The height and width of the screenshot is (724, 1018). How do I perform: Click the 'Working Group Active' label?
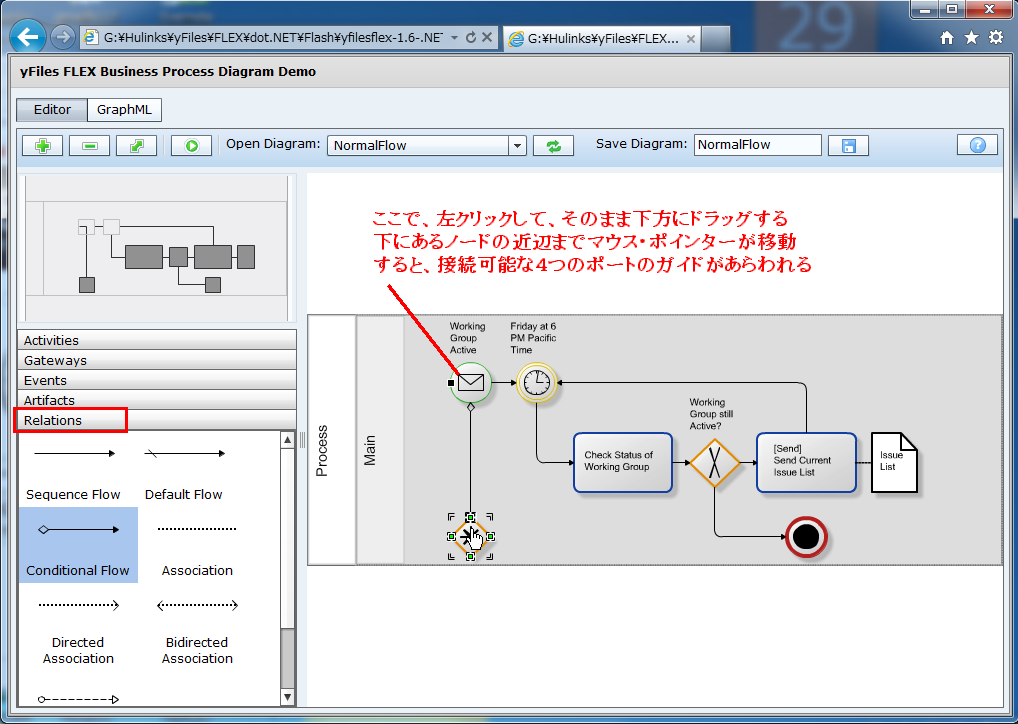(x=467, y=338)
